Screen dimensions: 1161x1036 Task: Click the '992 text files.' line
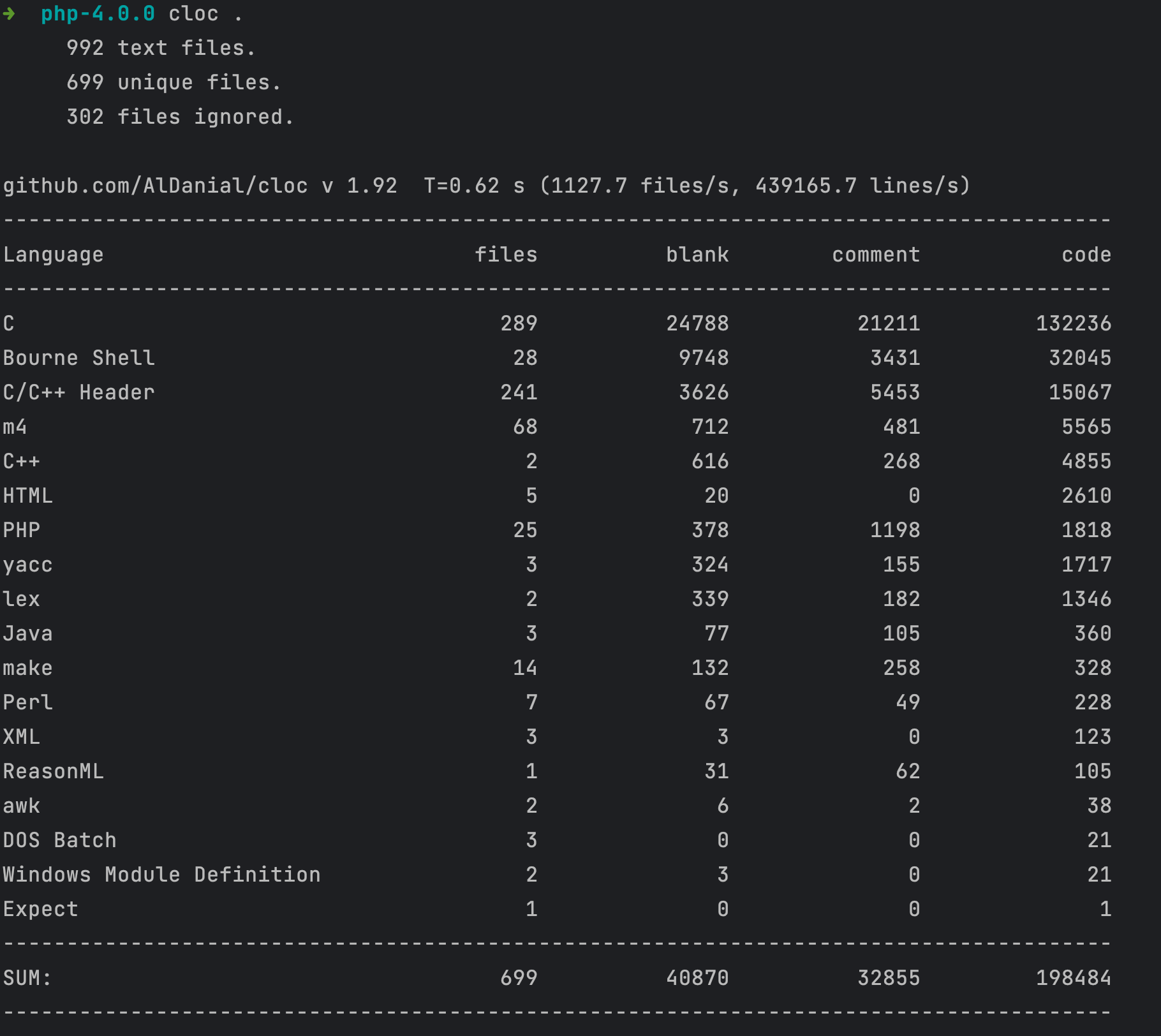click(x=161, y=48)
